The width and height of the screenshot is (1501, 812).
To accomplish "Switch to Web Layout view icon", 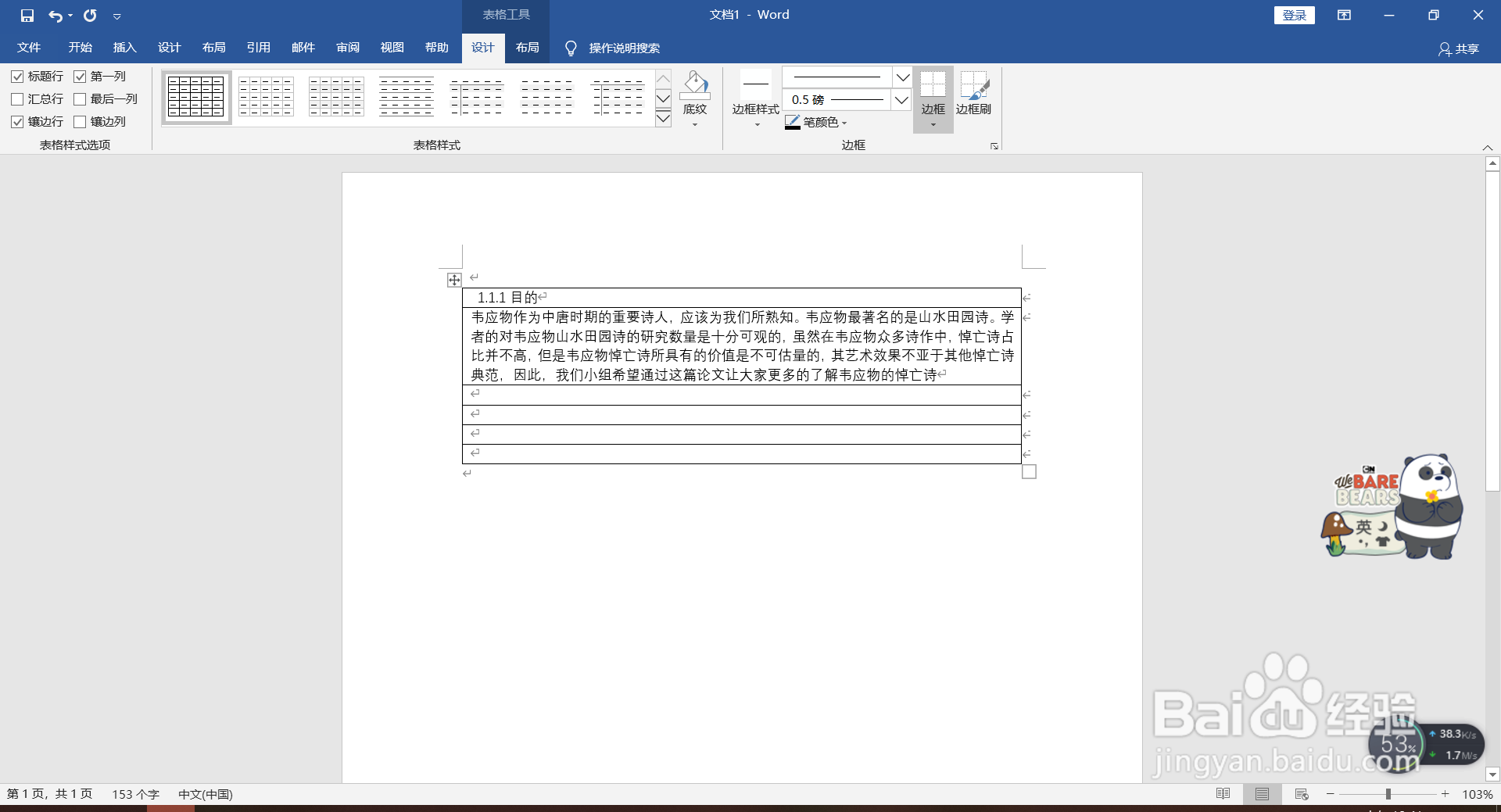I will point(1302,794).
